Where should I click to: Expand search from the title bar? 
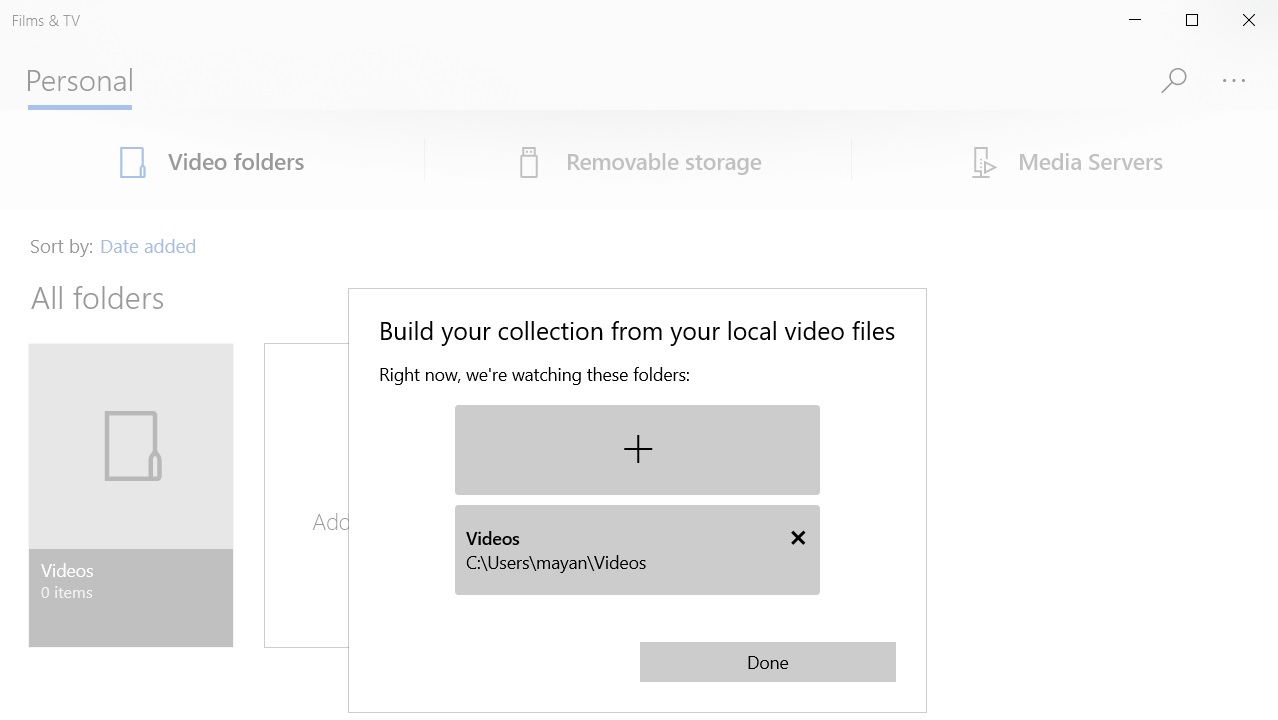pos(1173,80)
